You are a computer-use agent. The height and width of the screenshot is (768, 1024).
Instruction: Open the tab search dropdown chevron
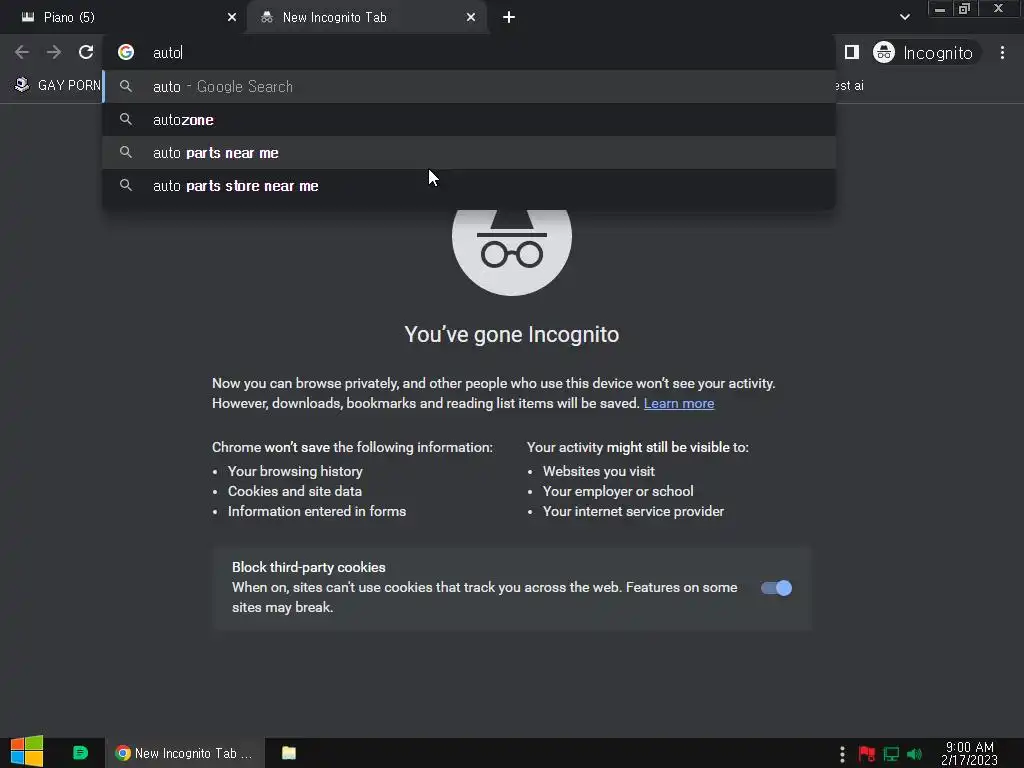[x=904, y=17]
